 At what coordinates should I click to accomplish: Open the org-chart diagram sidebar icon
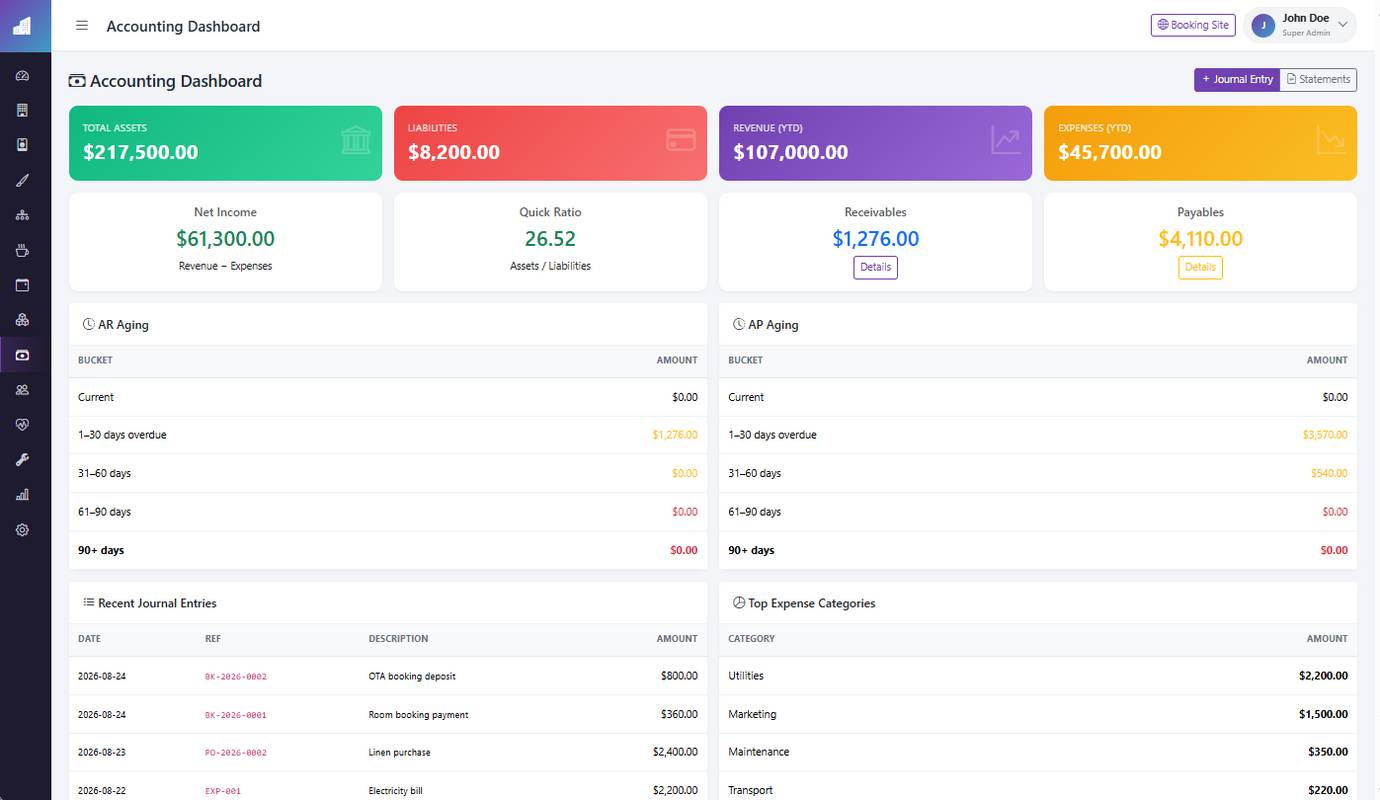[22, 215]
